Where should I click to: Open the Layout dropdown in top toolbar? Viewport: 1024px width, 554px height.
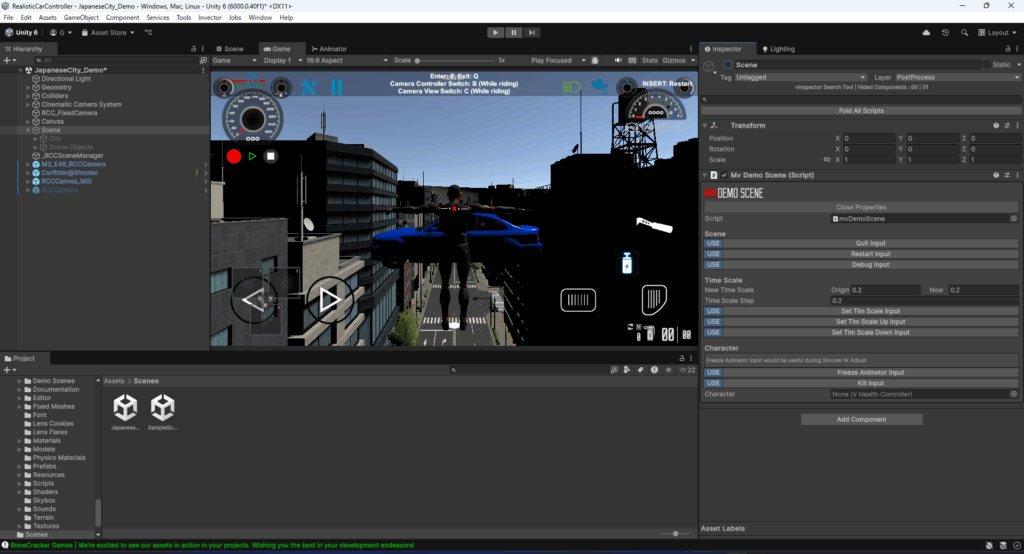pos(997,32)
